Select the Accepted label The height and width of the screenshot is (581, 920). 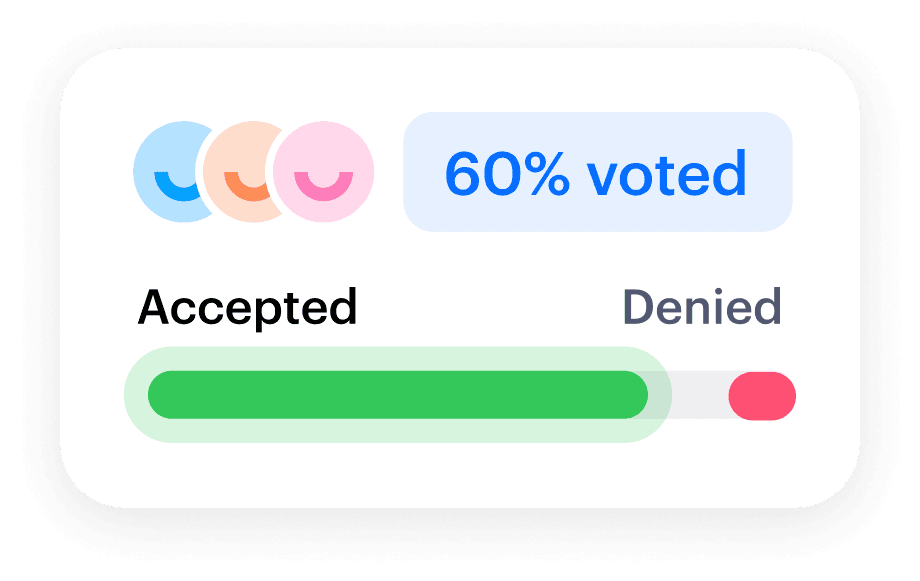(248, 308)
